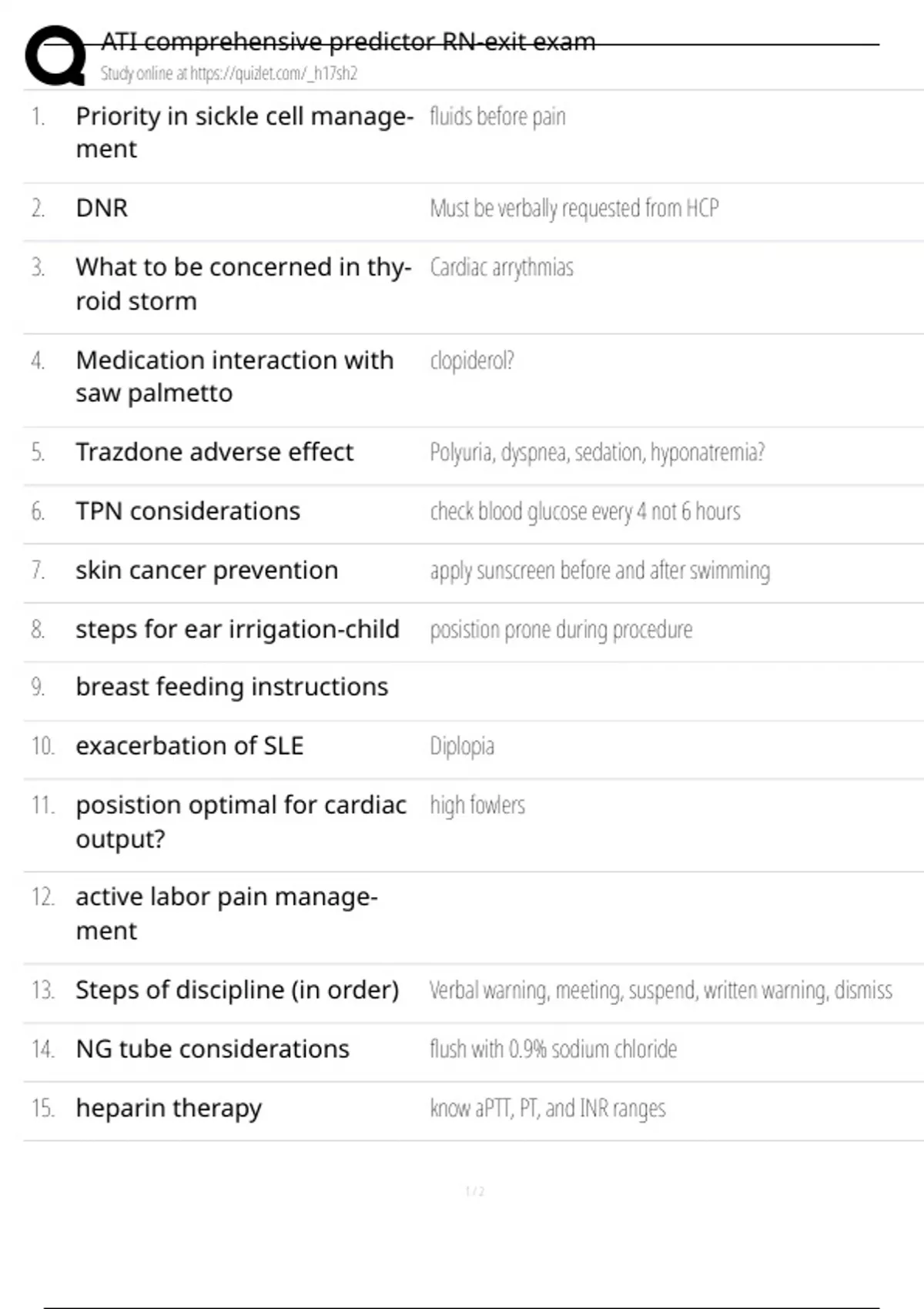Select the thyroid storm term
This screenshot has height=1309, width=924.
click(243, 283)
